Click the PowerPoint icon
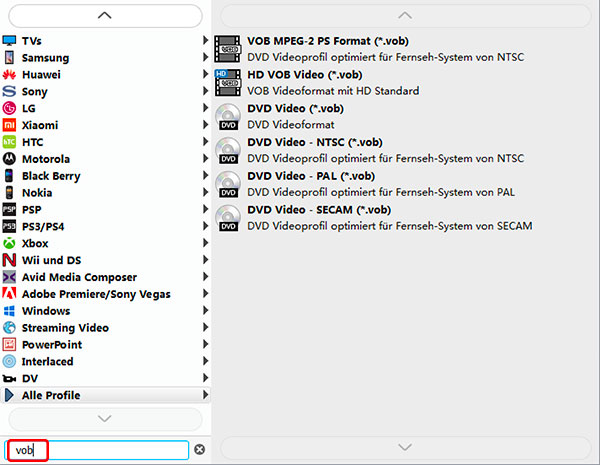Image resolution: width=600 pixels, height=465 pixels. point(9,344)
